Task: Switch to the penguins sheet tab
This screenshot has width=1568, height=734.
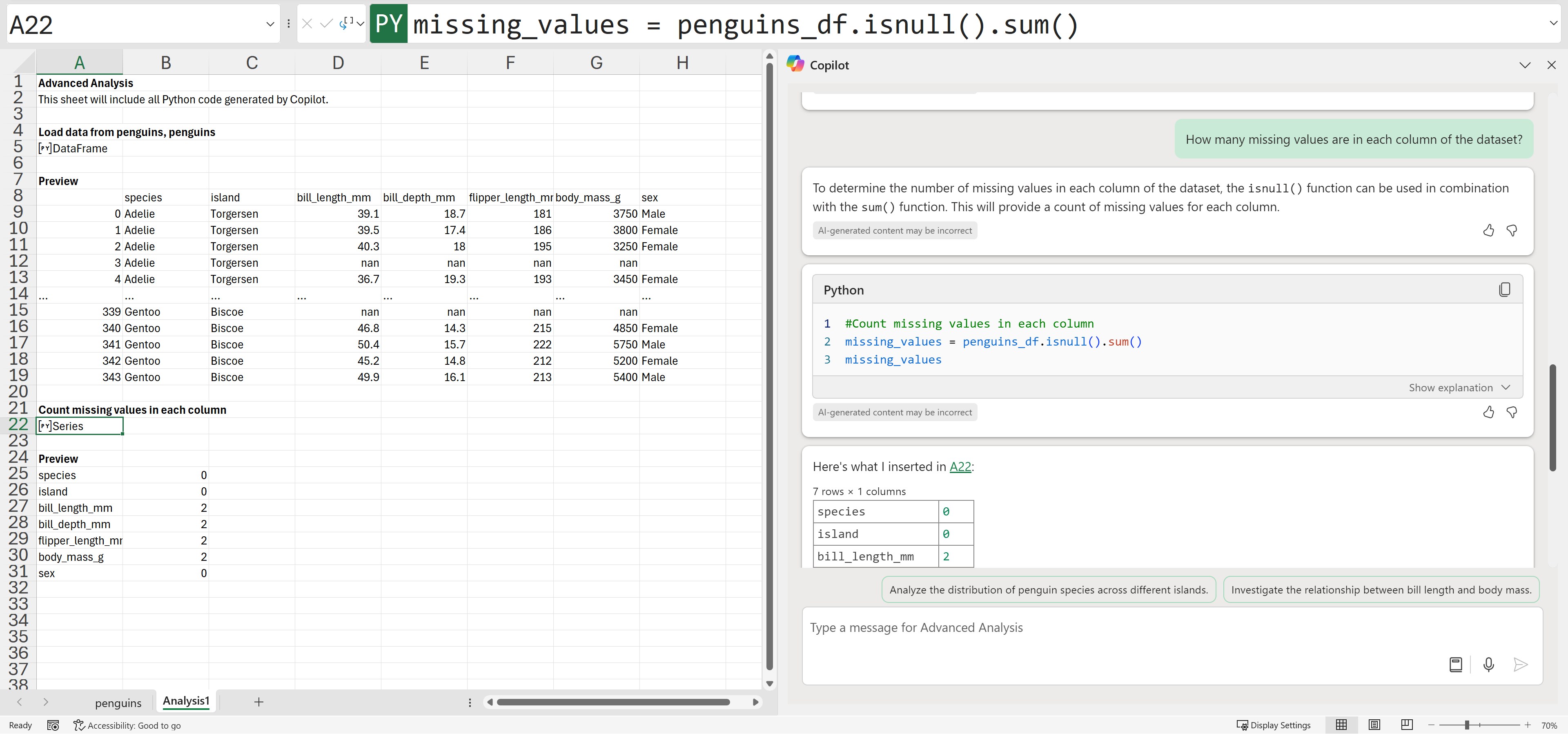Action: click(x=118, y=702)
